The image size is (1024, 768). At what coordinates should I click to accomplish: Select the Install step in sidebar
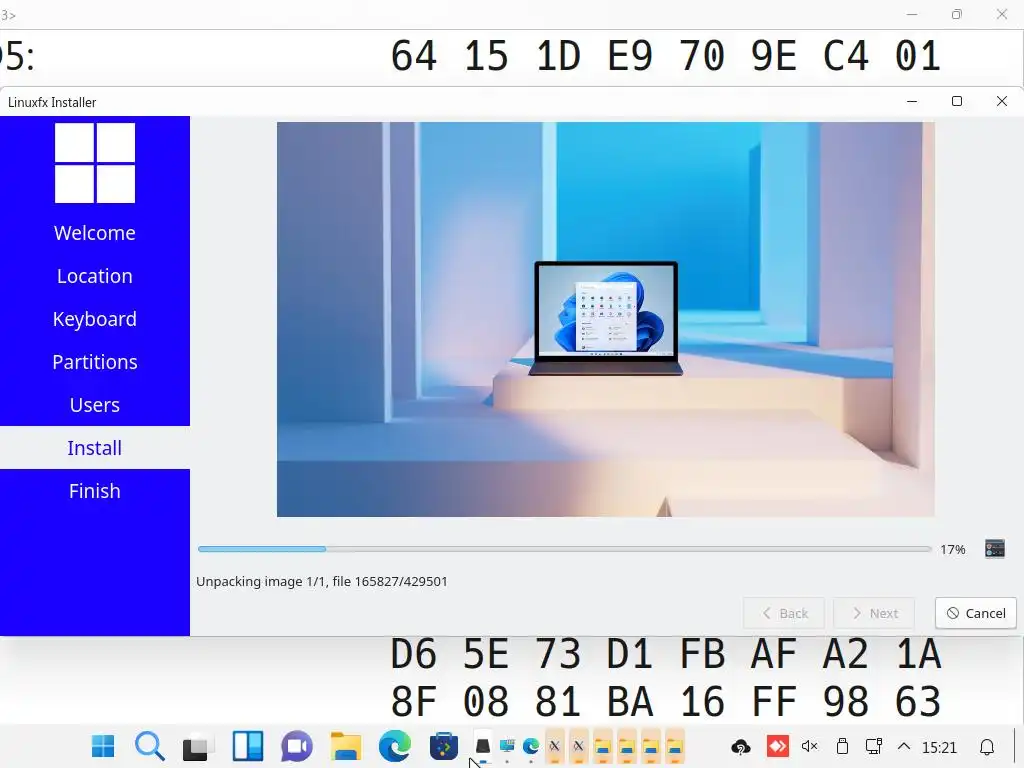(95, 448)
